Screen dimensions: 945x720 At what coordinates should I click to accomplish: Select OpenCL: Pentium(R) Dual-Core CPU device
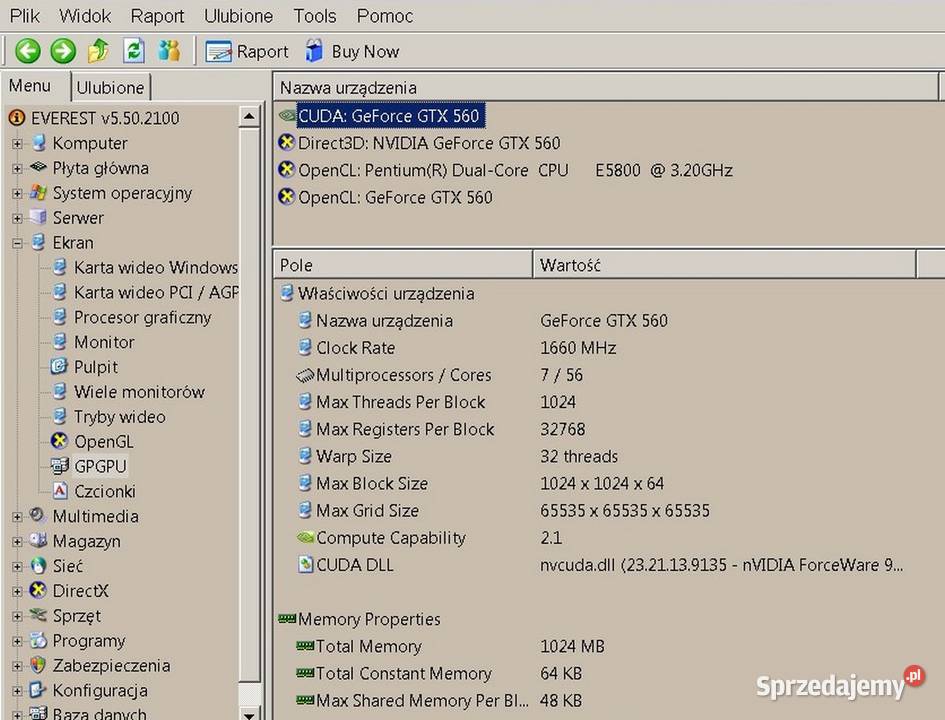click(x=515, y=171)
